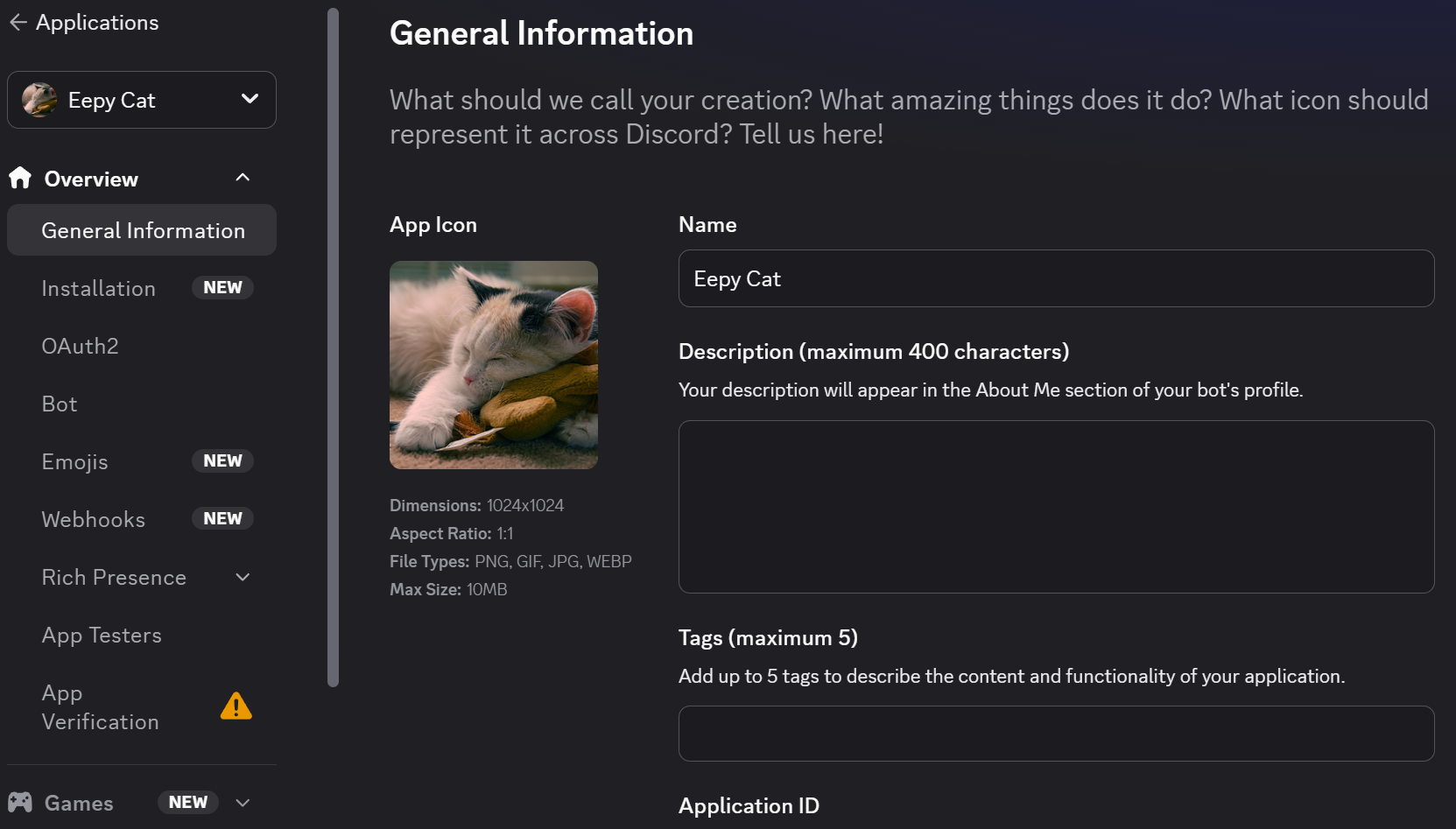Click the 'Tags (maximum 5)' label
1456x829 pixels.
(x=768, y=637)
